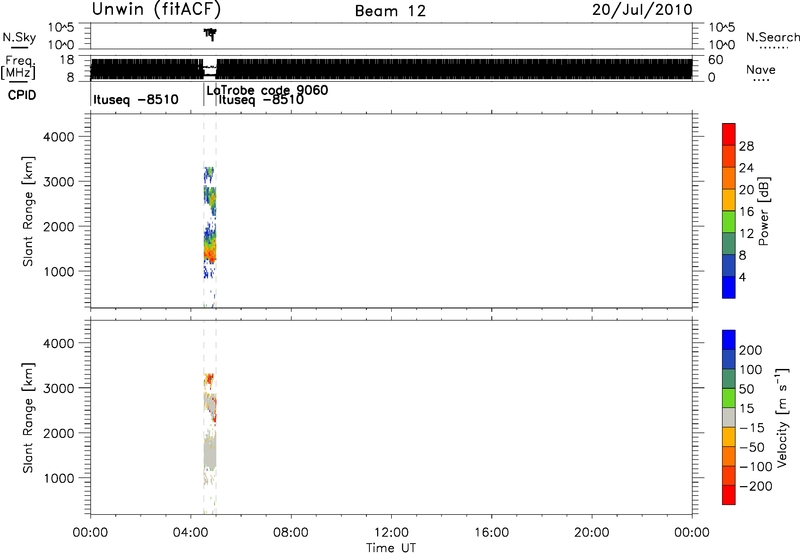The height and width of the screenshot is (554, 800).
Task: Click the date '20/Jul/2010'
Action: tap(642, 10)
